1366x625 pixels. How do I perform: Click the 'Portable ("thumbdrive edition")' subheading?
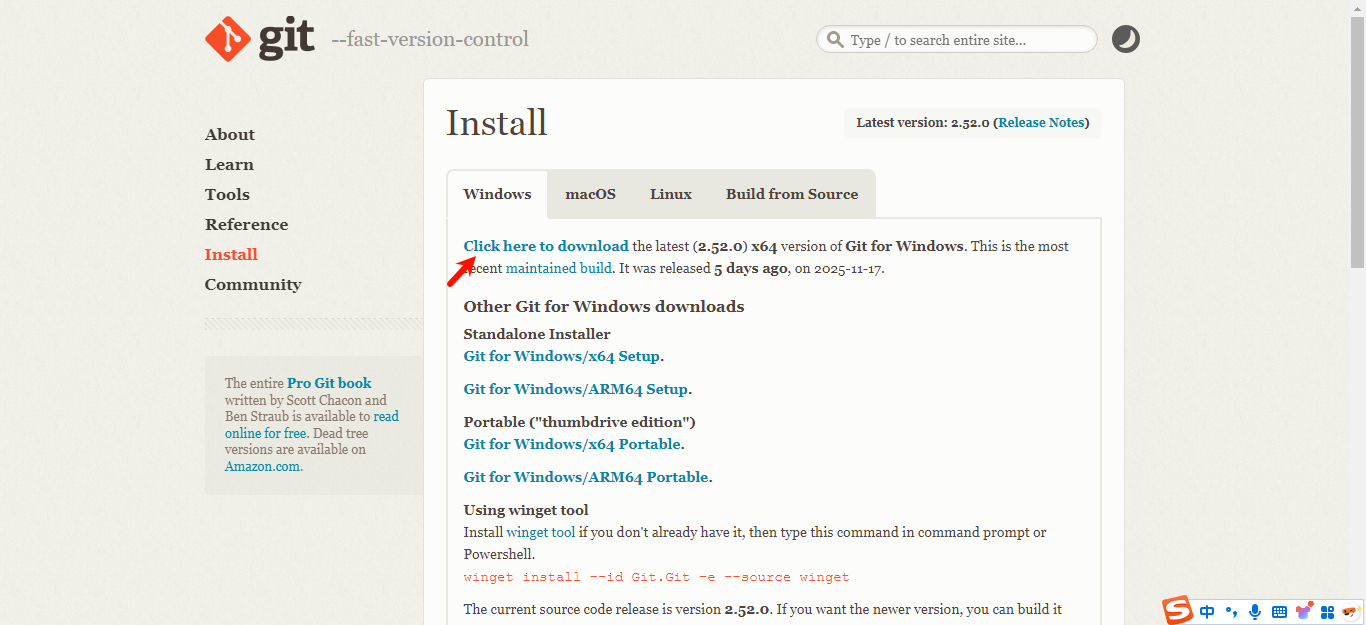click(x=580, y=422)
